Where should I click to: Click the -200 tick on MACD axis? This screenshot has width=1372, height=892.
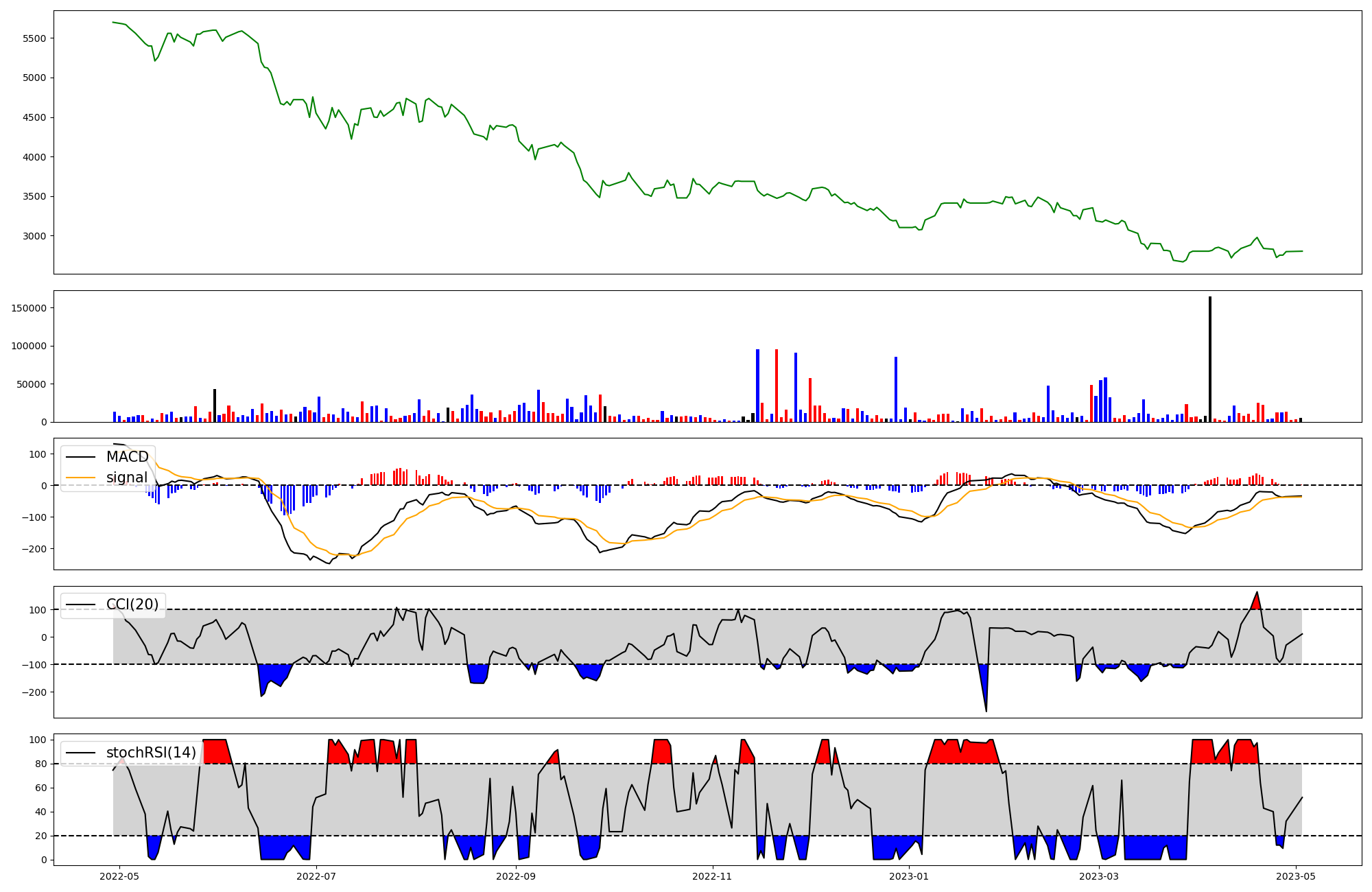[34, 549]
